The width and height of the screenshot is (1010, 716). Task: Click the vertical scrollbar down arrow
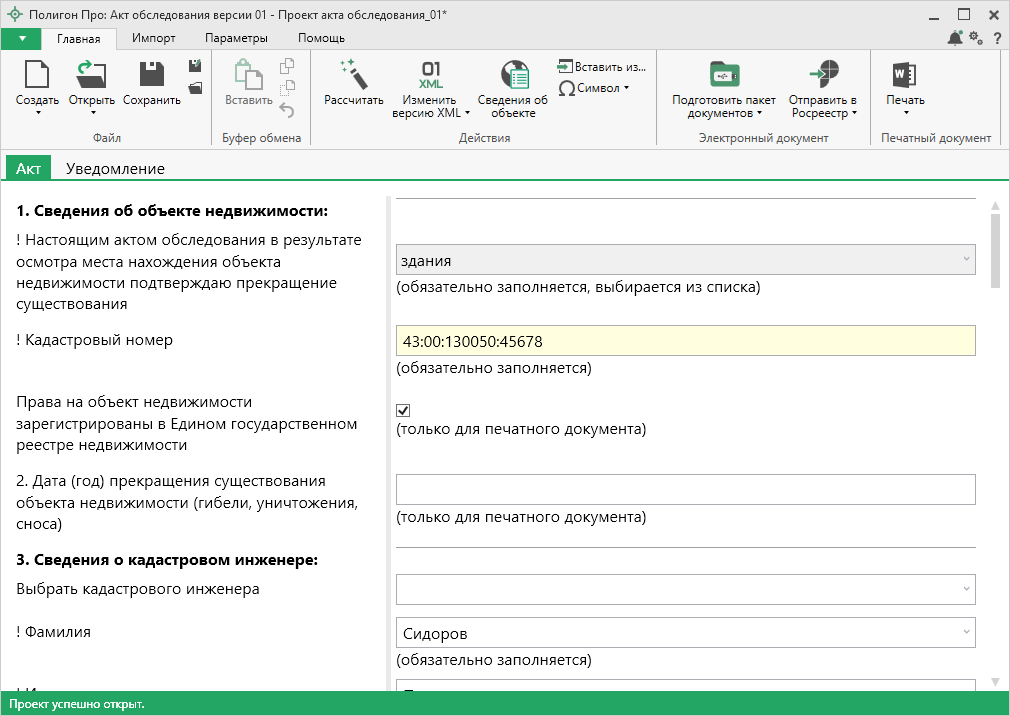pos(994,682)
